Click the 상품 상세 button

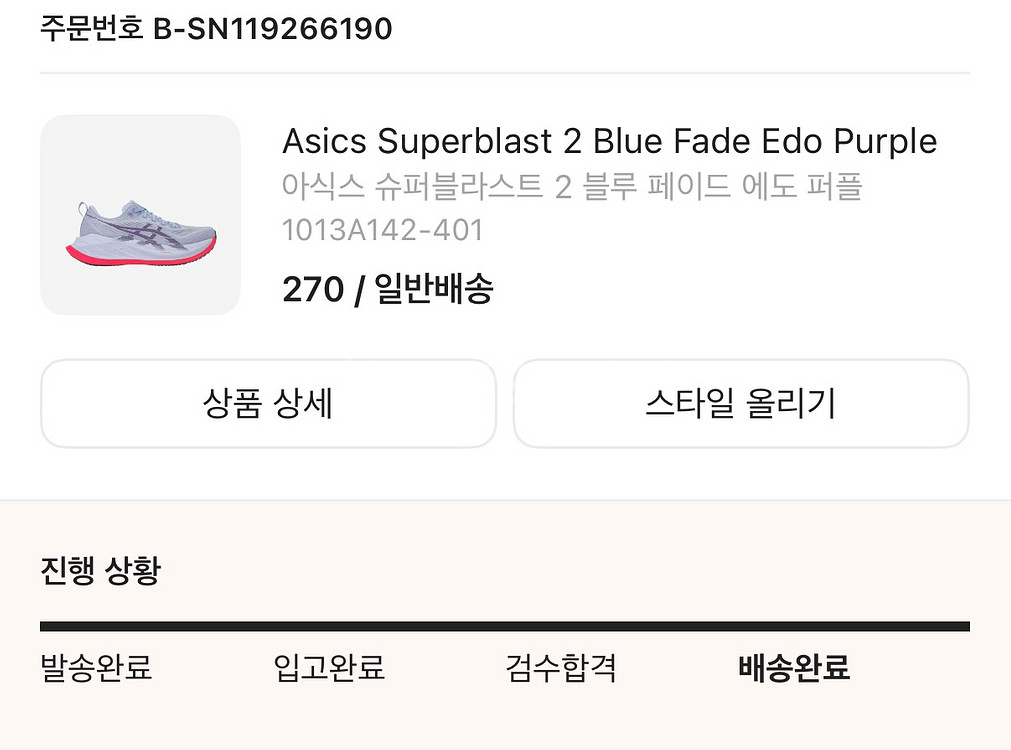click(x=268, y=403)
